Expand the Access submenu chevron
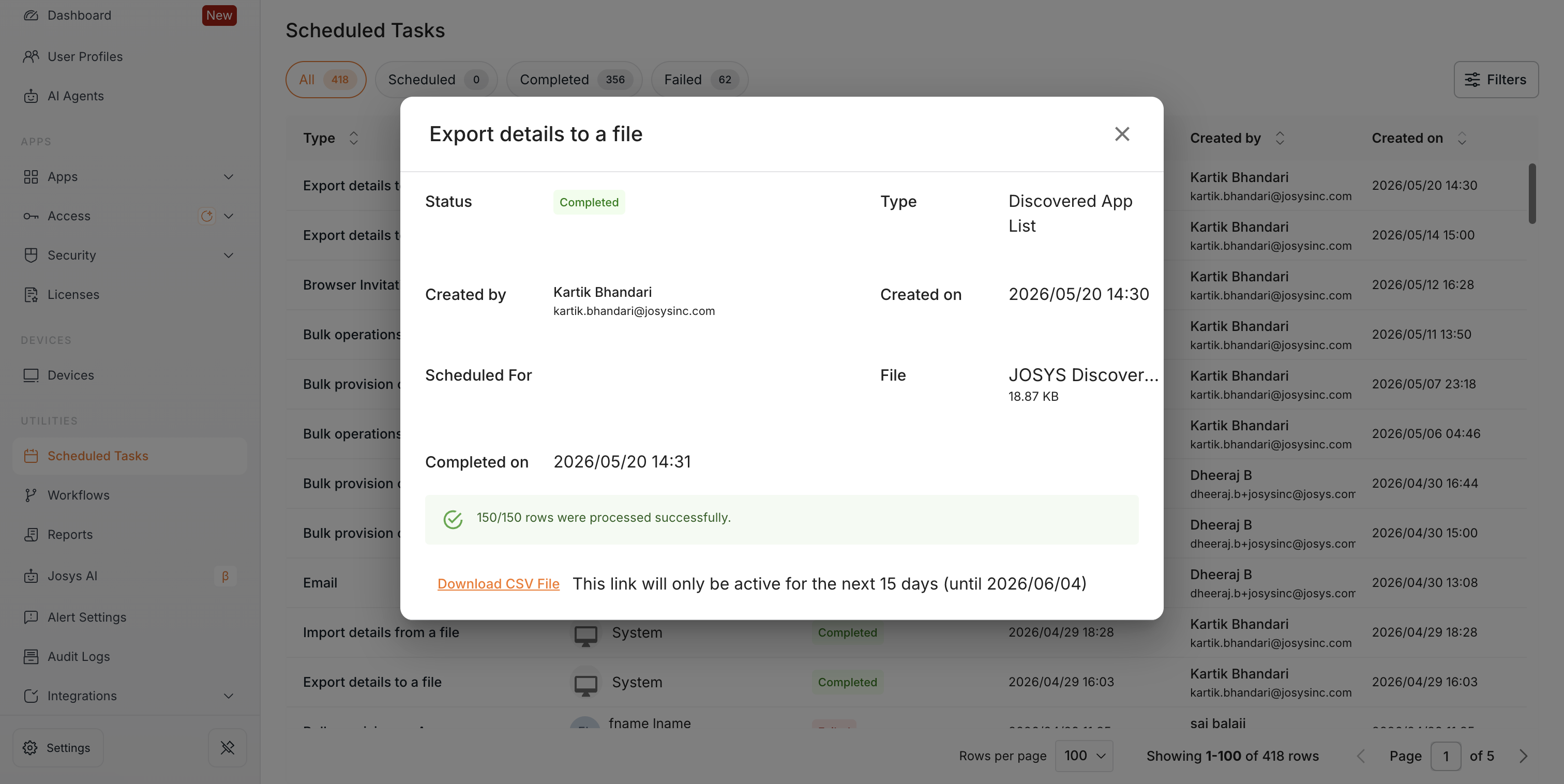This screenshot has height=784, width=1564. point(228,216)
